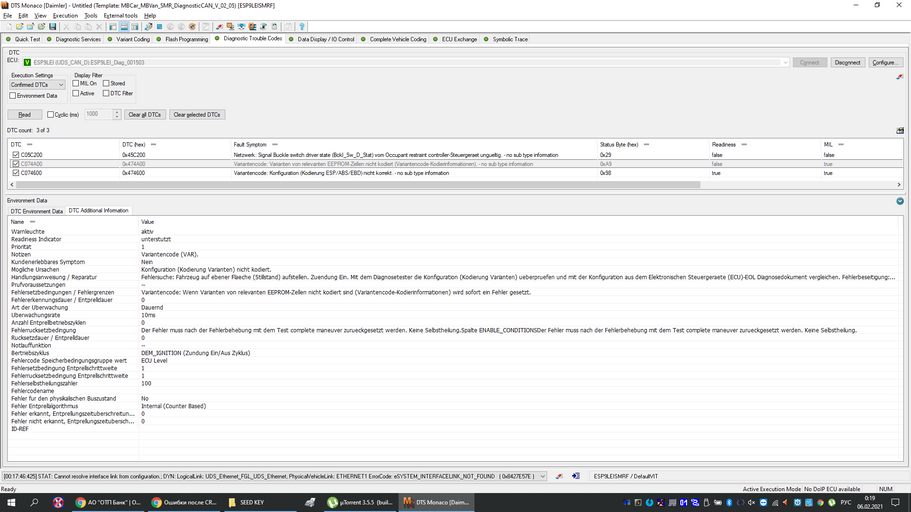911x512 pixels.
Task: Uncheck the C074600 row checkbox
Action: [x=16, y=173]
